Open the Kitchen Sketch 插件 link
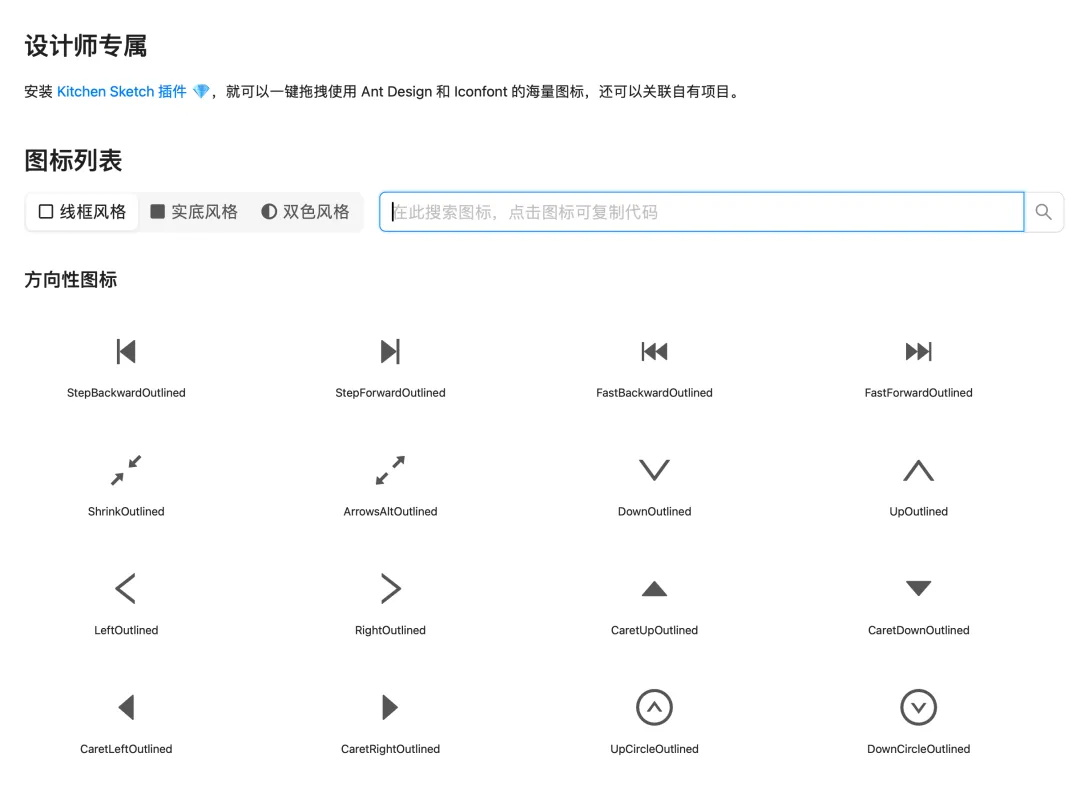This screenshot has height=805, width=1080. pyautogui.click(x=122, y=92)
